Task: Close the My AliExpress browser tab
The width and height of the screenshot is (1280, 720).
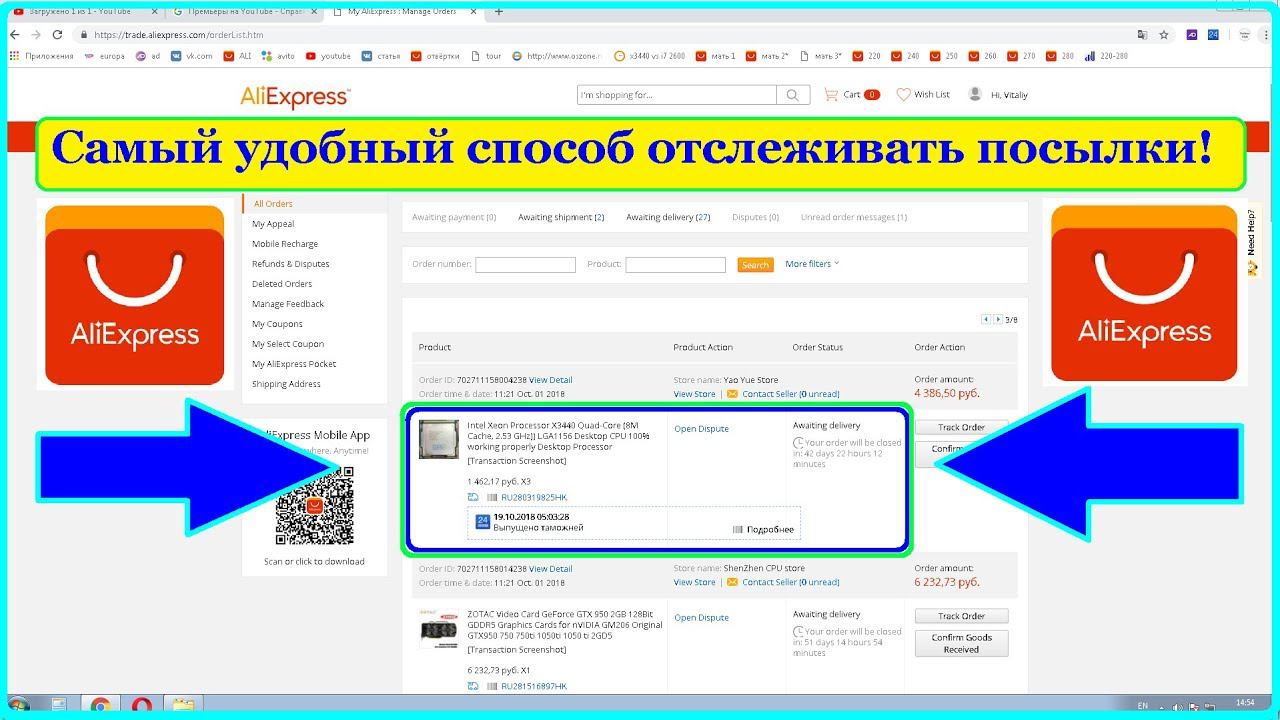Action: (x=472, y=11)
